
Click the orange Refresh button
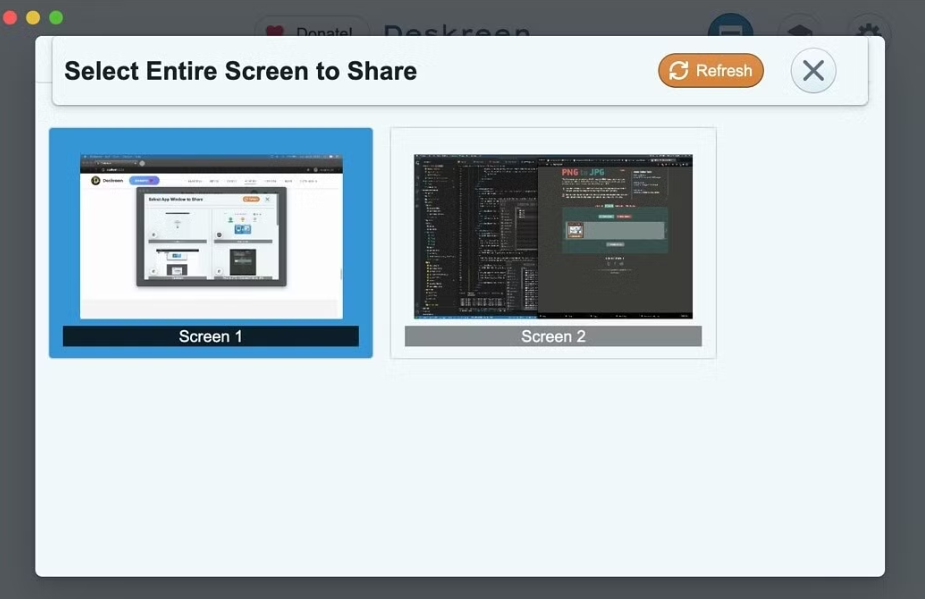coord(711,71)
